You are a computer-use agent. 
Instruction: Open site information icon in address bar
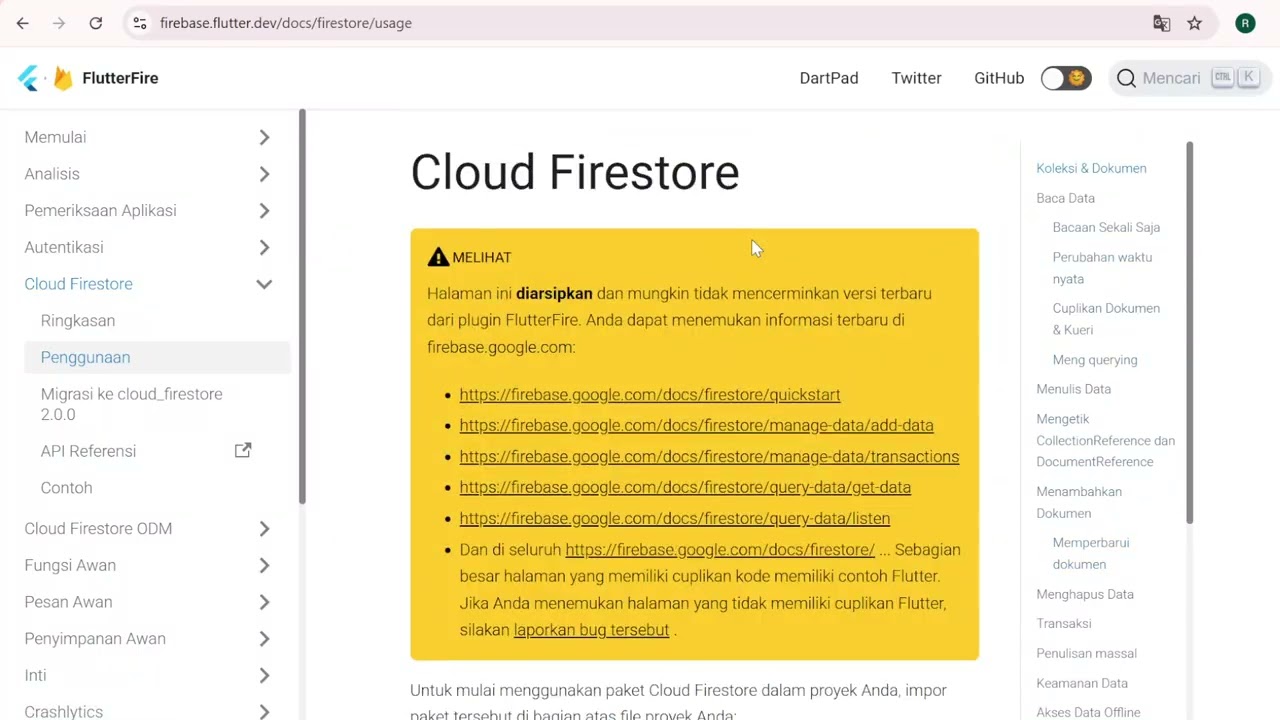140,23
